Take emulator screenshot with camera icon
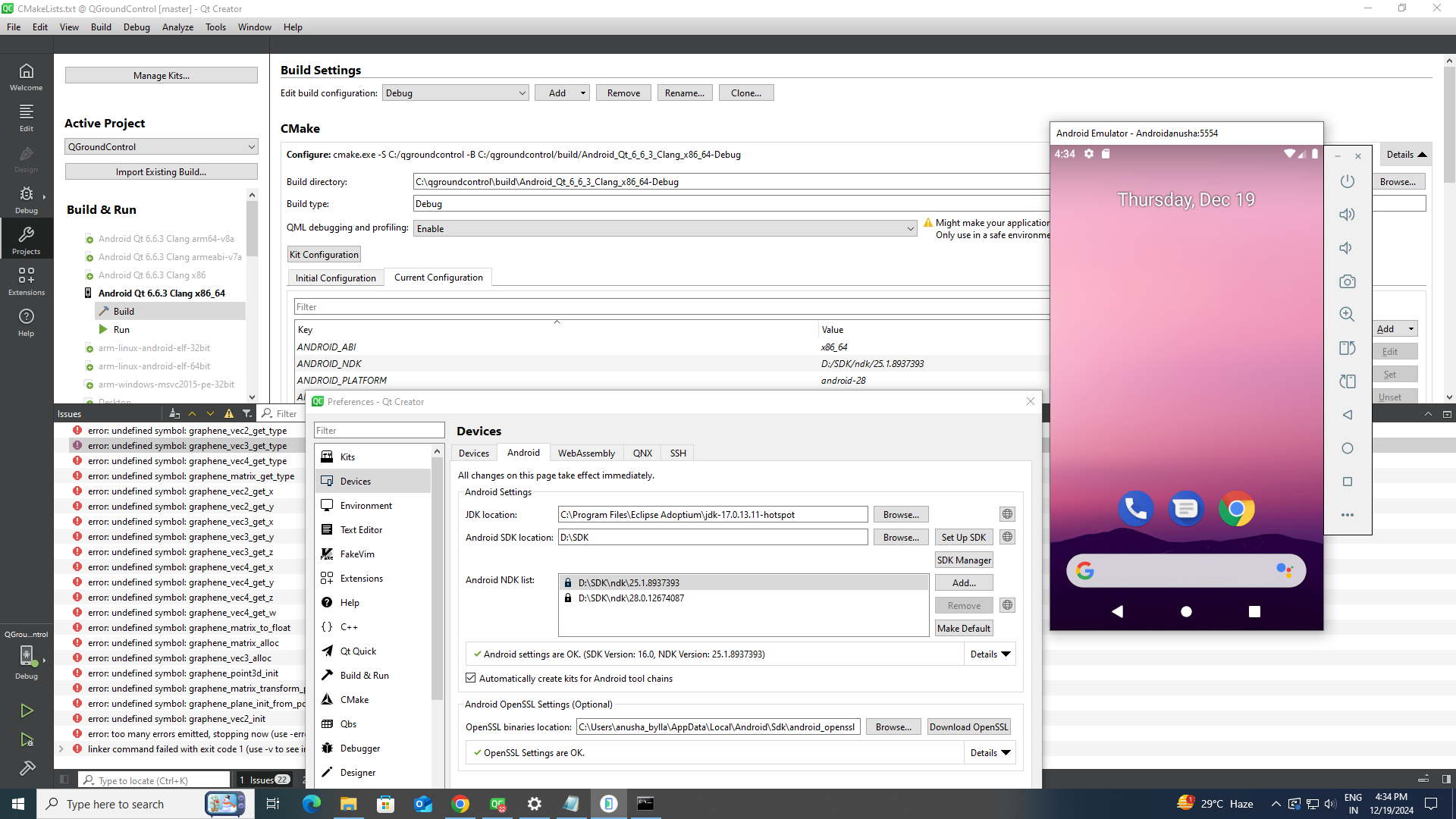This screenshot has width=1456, height=819. click(x=1347, y=281)
